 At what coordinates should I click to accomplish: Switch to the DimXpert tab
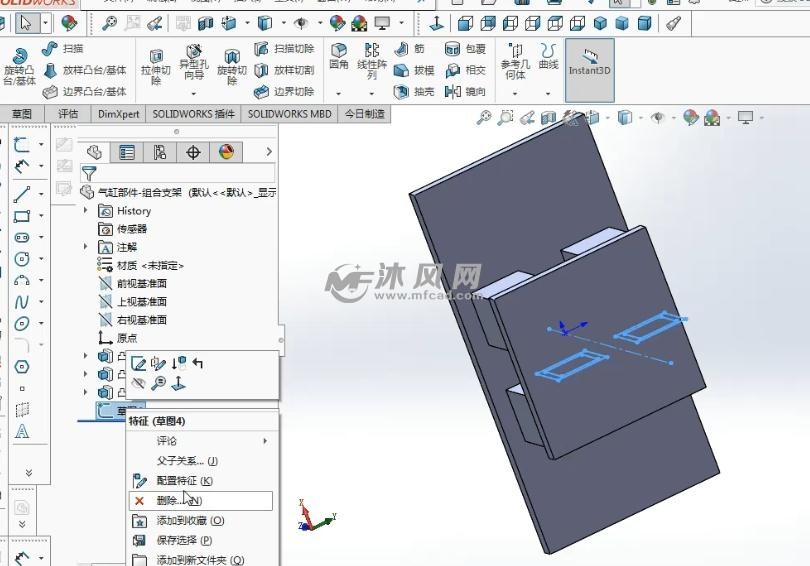[118, 114]
